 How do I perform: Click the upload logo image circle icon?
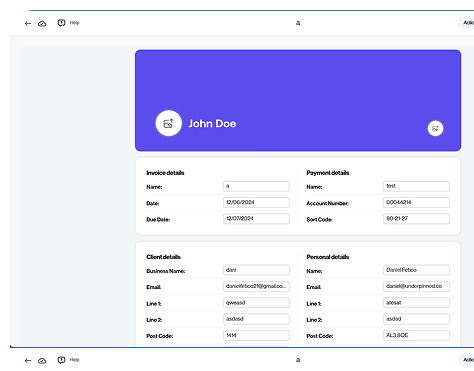[169, 123]
